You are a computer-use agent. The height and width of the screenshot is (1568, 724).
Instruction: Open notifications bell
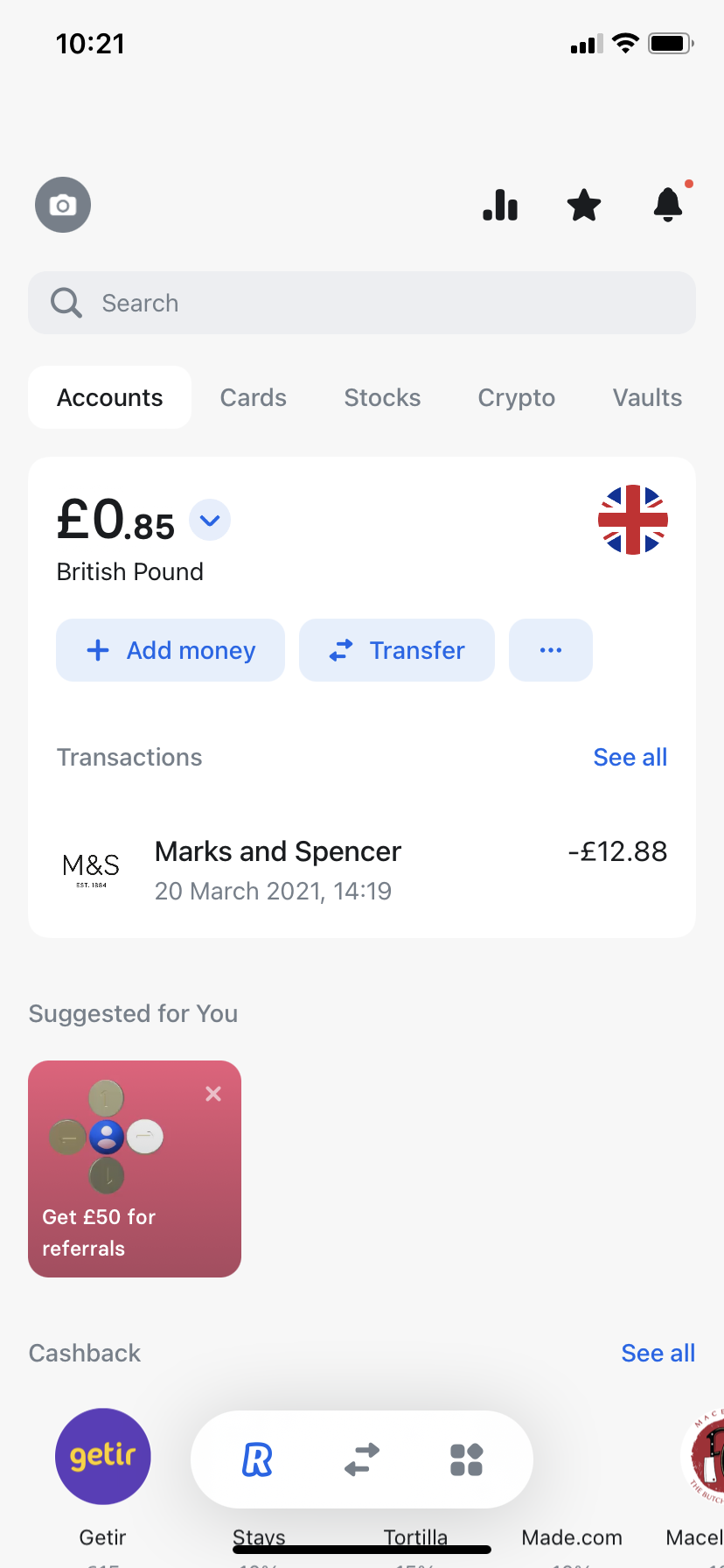pos(668,205)
